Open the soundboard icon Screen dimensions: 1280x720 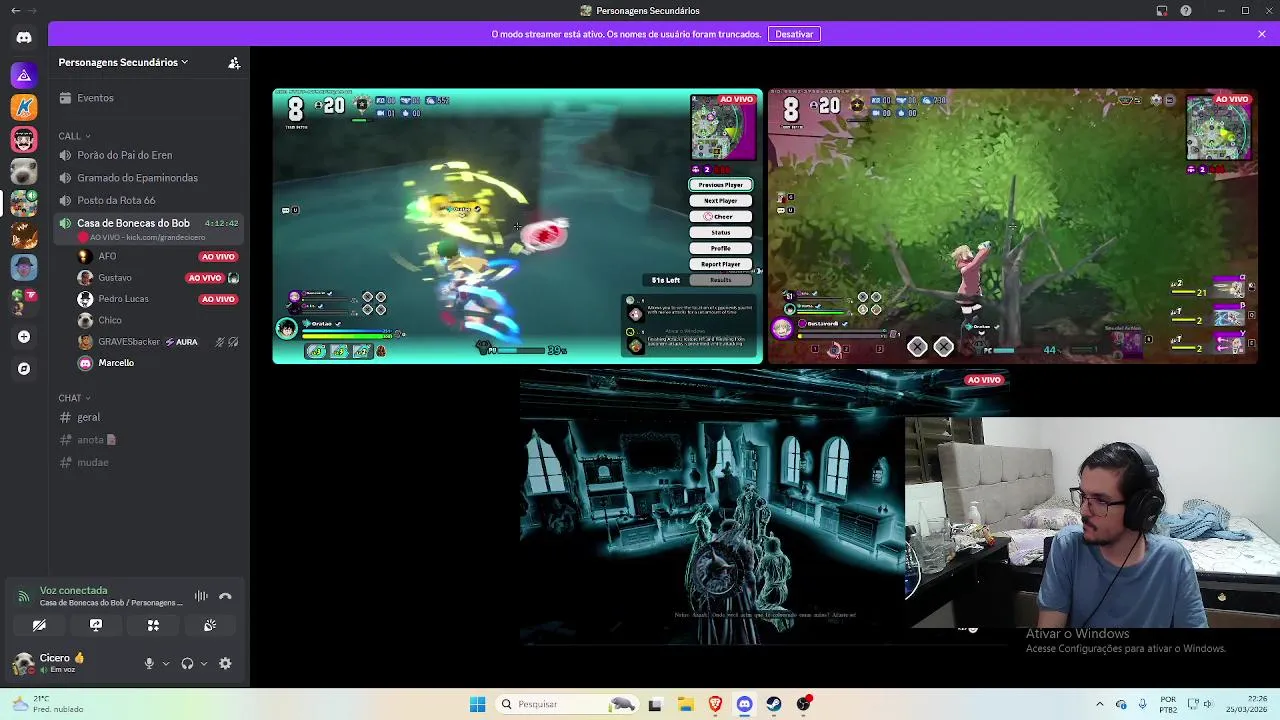coord(210,625)
